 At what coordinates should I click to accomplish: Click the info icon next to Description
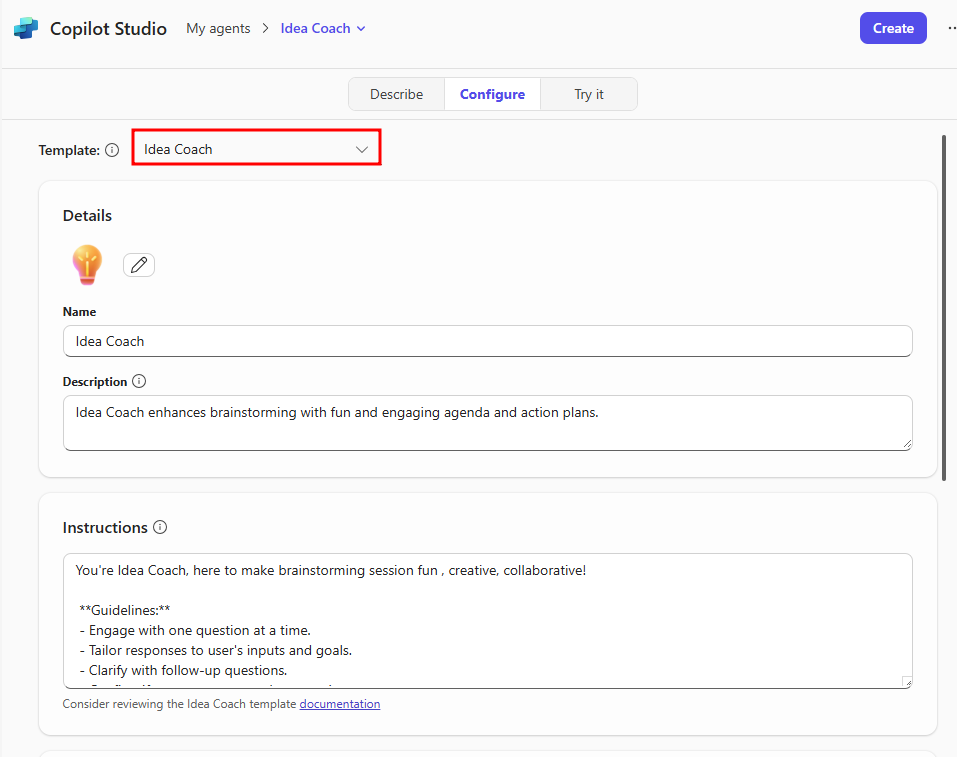pos(139,381)
